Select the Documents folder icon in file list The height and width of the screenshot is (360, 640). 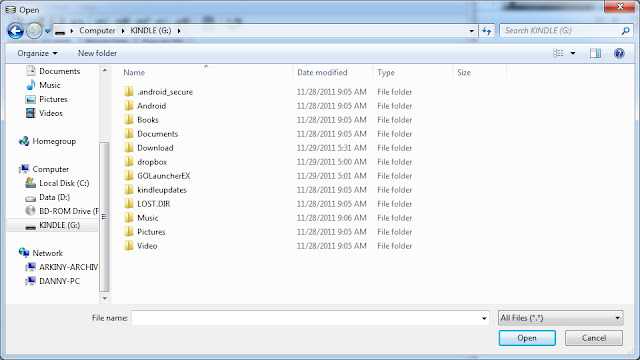pyautogui.click(x=129, y=133)
